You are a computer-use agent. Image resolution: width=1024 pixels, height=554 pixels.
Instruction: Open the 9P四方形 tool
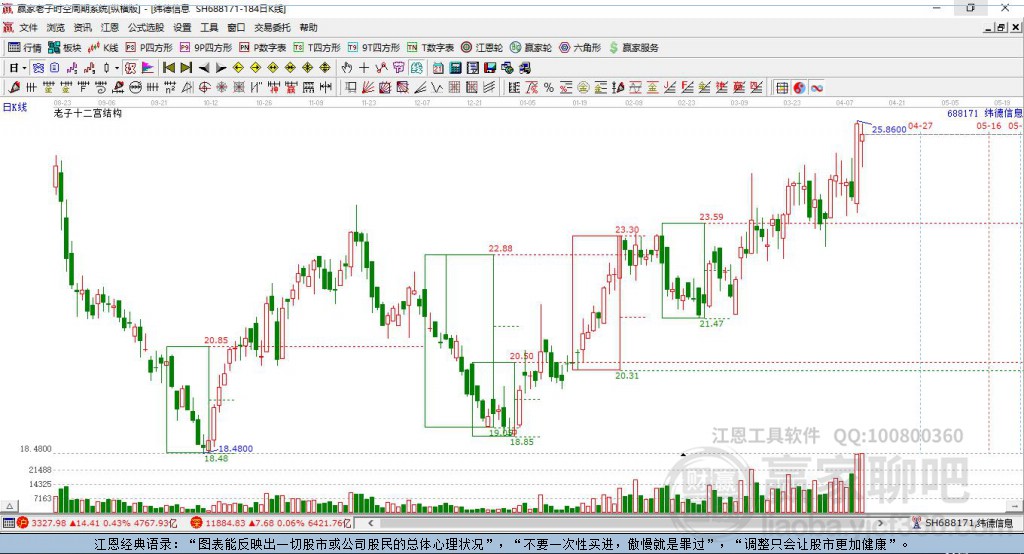coord(206,48)
